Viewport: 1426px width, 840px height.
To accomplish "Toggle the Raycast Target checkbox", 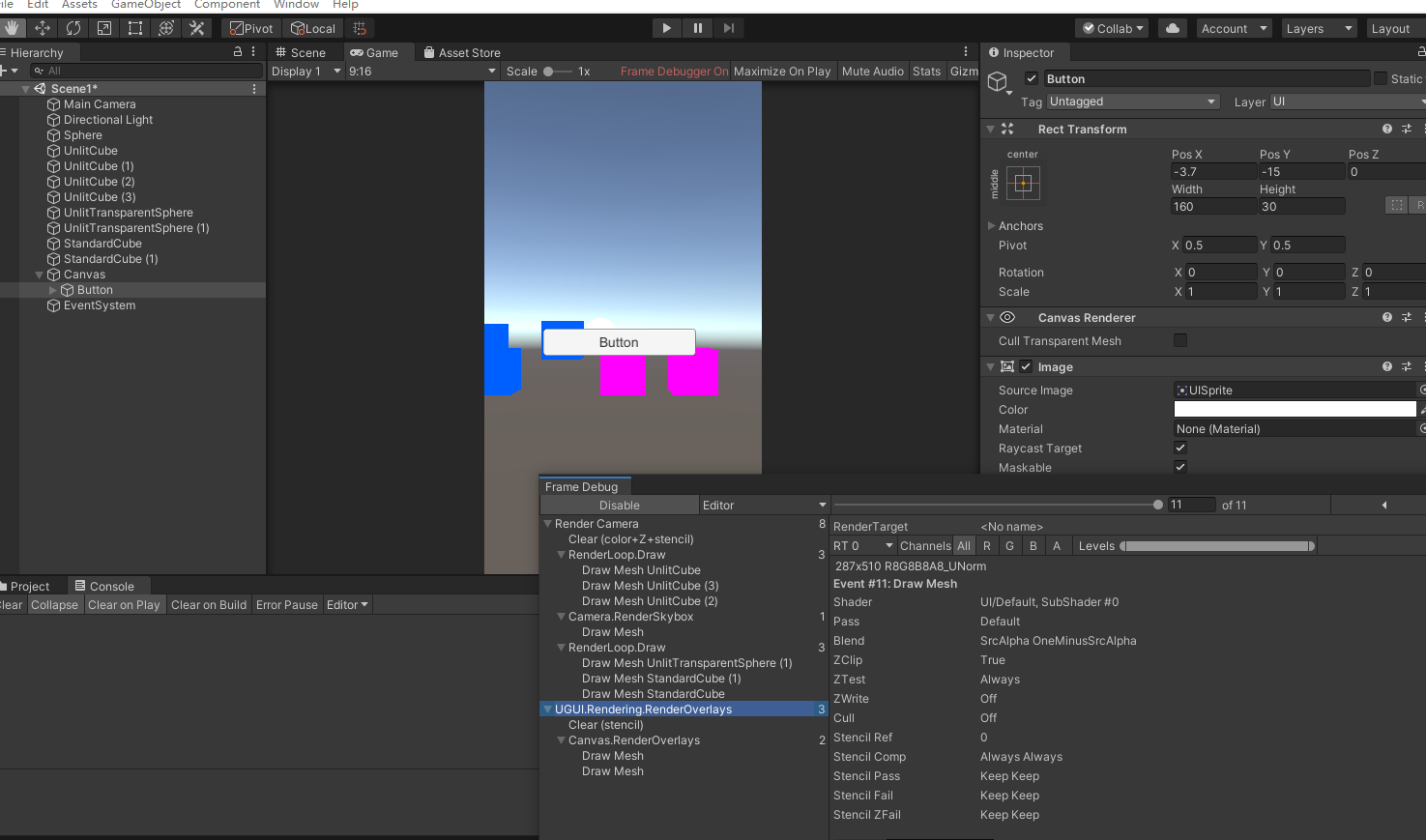I will click(1179, 448).
